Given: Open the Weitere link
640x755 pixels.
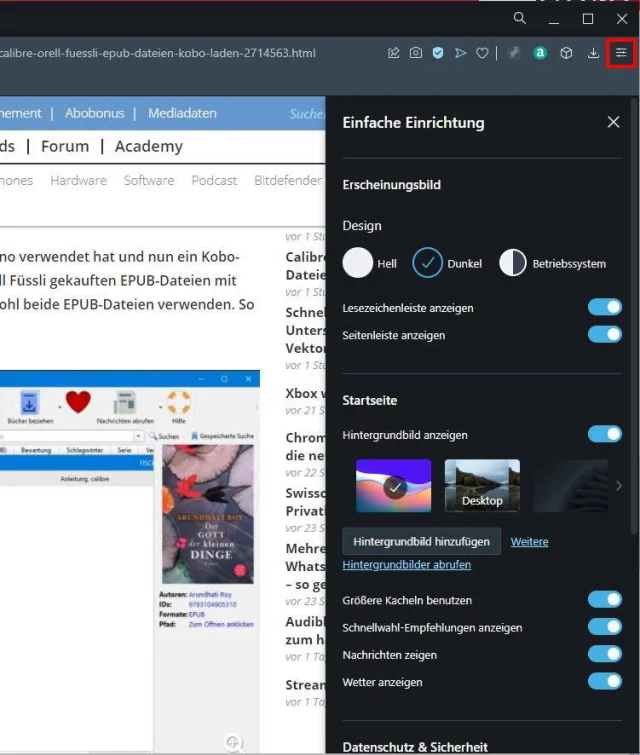Looking at the screenshot, I should (x=529, y=542).
